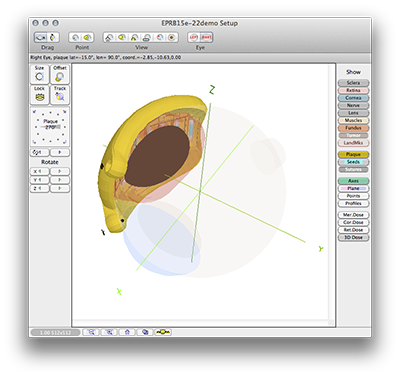Click the second zoom icon in bottom bar
The width and height of the screenshot is (400, 377).
[x=109, y=332]
